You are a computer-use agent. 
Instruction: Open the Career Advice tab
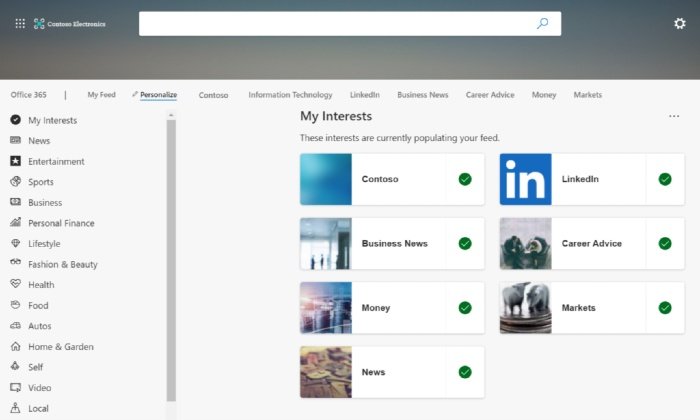click(490, 95)
